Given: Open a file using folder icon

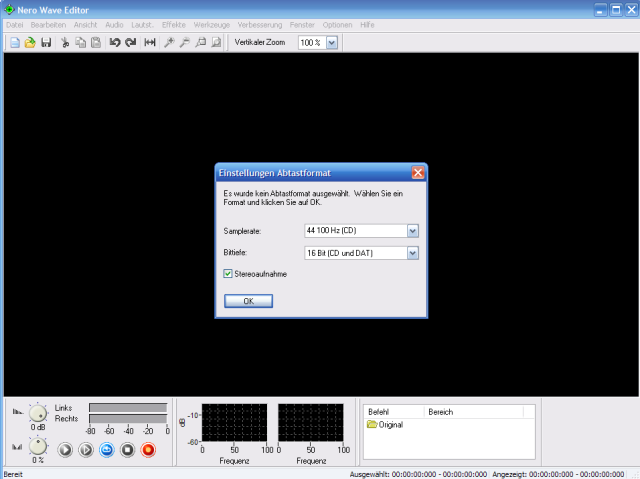Looking at the screenshot, I should 30,42.
